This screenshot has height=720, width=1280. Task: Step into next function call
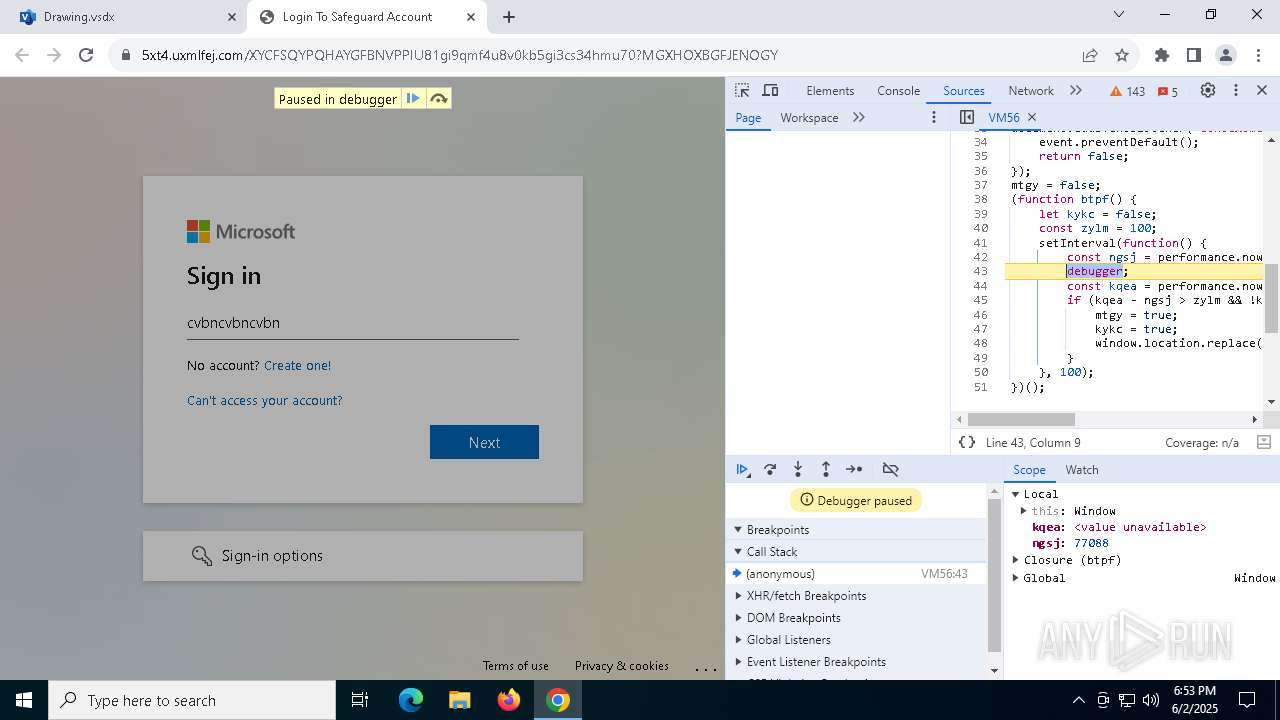tap(798, 469)
